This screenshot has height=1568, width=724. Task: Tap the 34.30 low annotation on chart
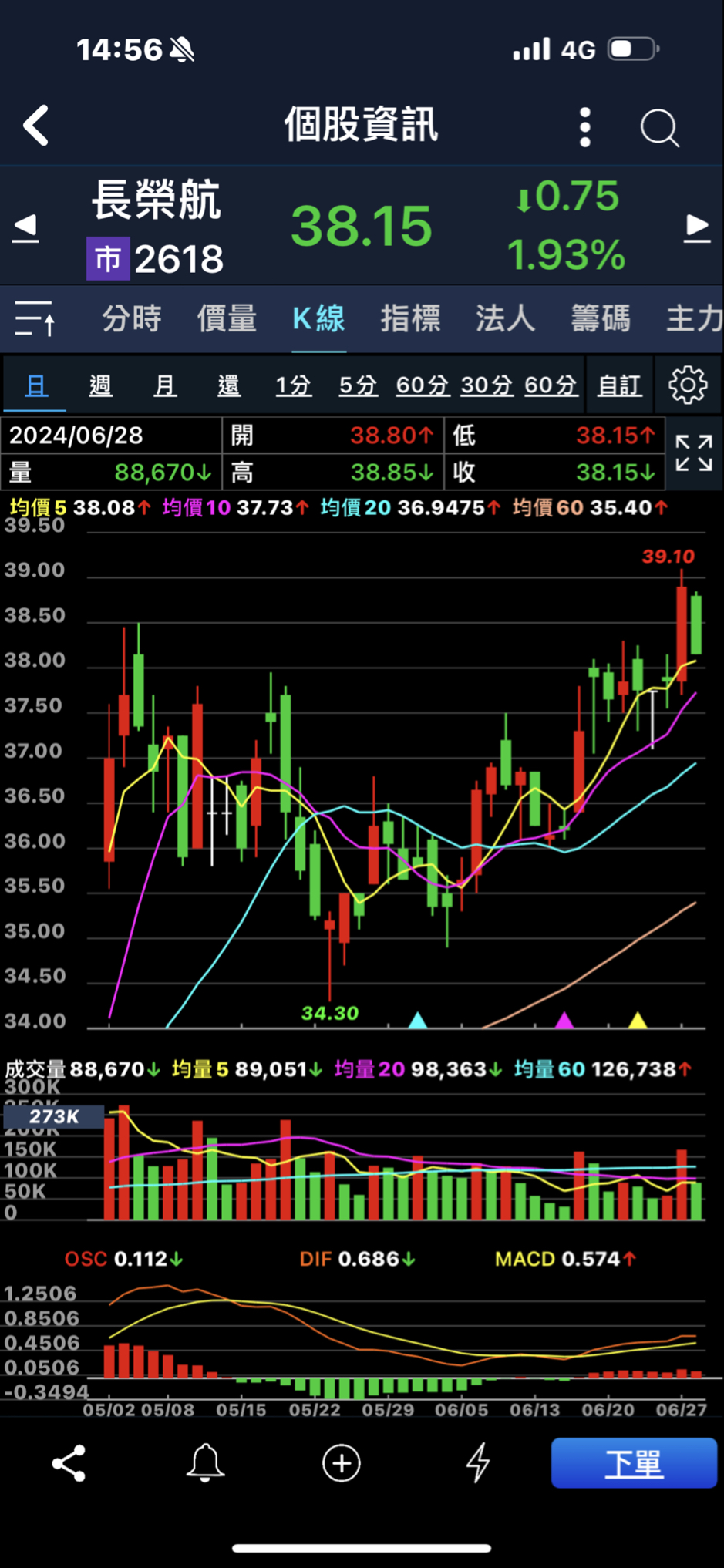click(329, 1013)
